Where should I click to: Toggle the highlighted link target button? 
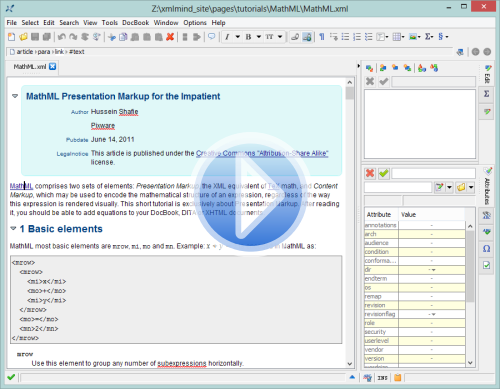tap(307, 37)
